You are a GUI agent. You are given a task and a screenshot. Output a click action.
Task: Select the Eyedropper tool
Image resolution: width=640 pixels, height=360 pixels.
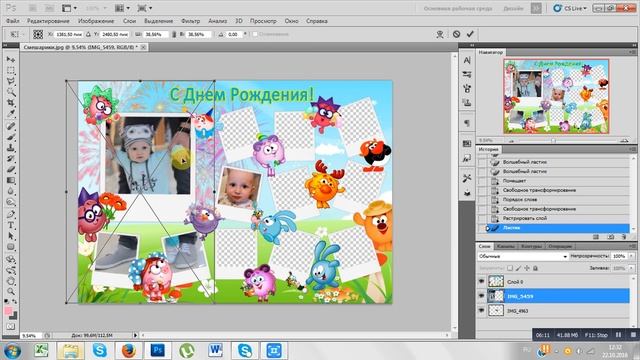pyautogui.click(x=11, y=114)
